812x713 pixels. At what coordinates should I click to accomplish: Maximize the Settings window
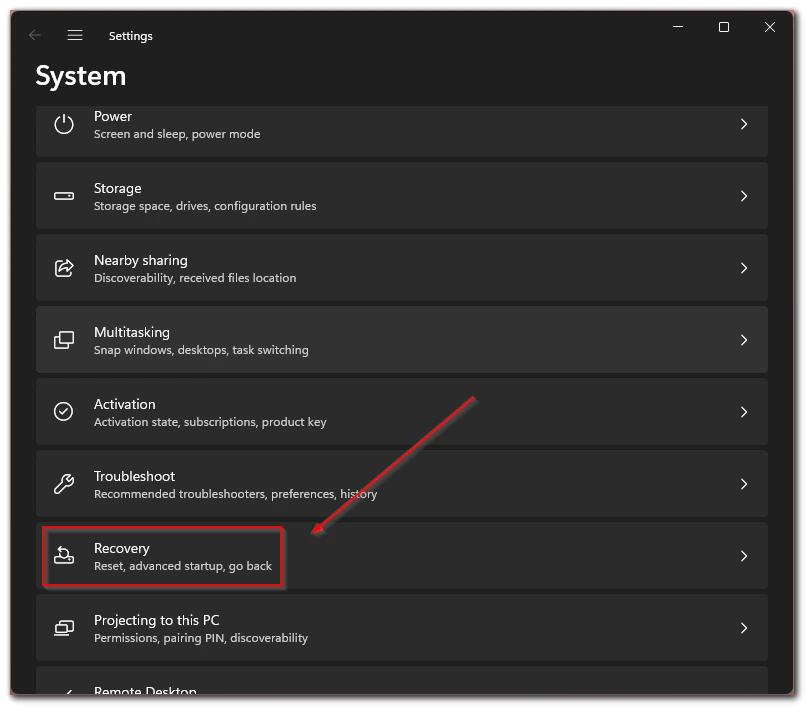click(x=724, y=27)
